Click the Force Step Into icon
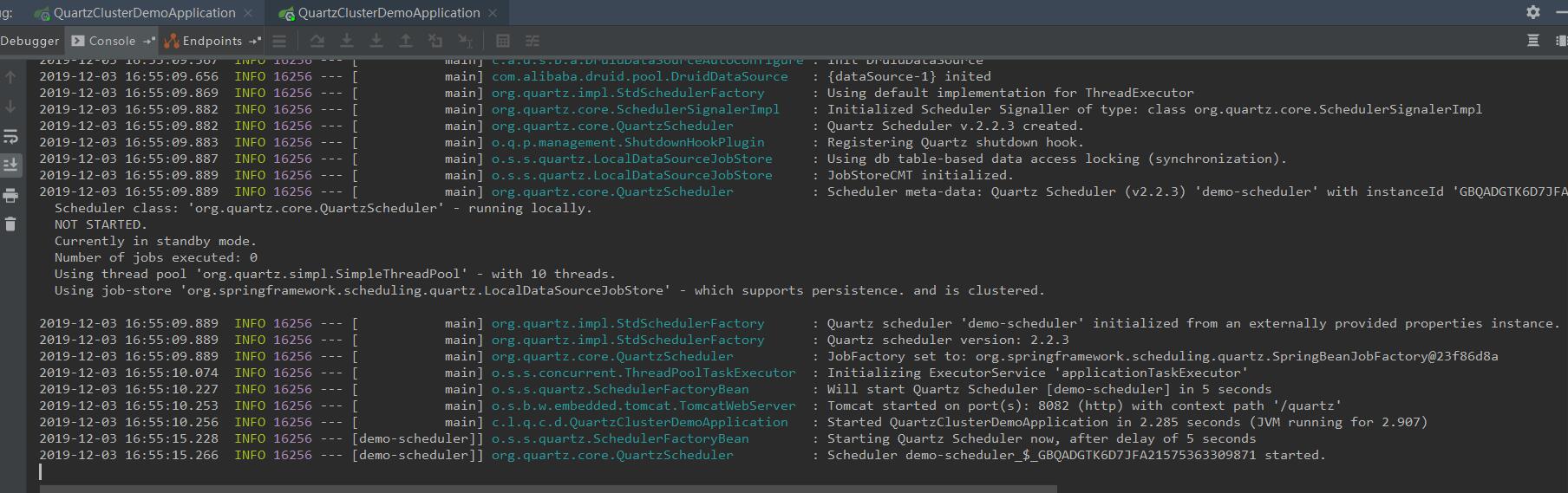 point(376,41)
